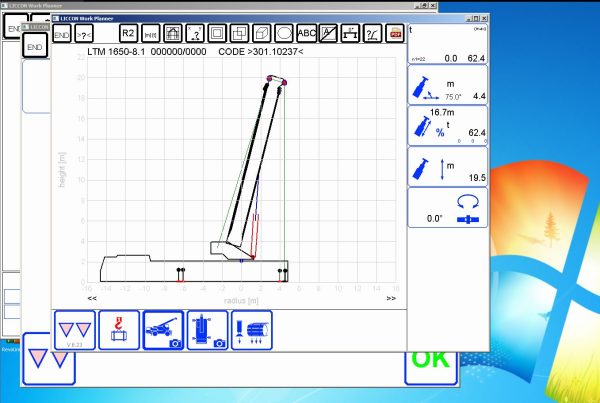
Task: Open the boom radius panel showing 4.4
Action: tap(448, 85)
